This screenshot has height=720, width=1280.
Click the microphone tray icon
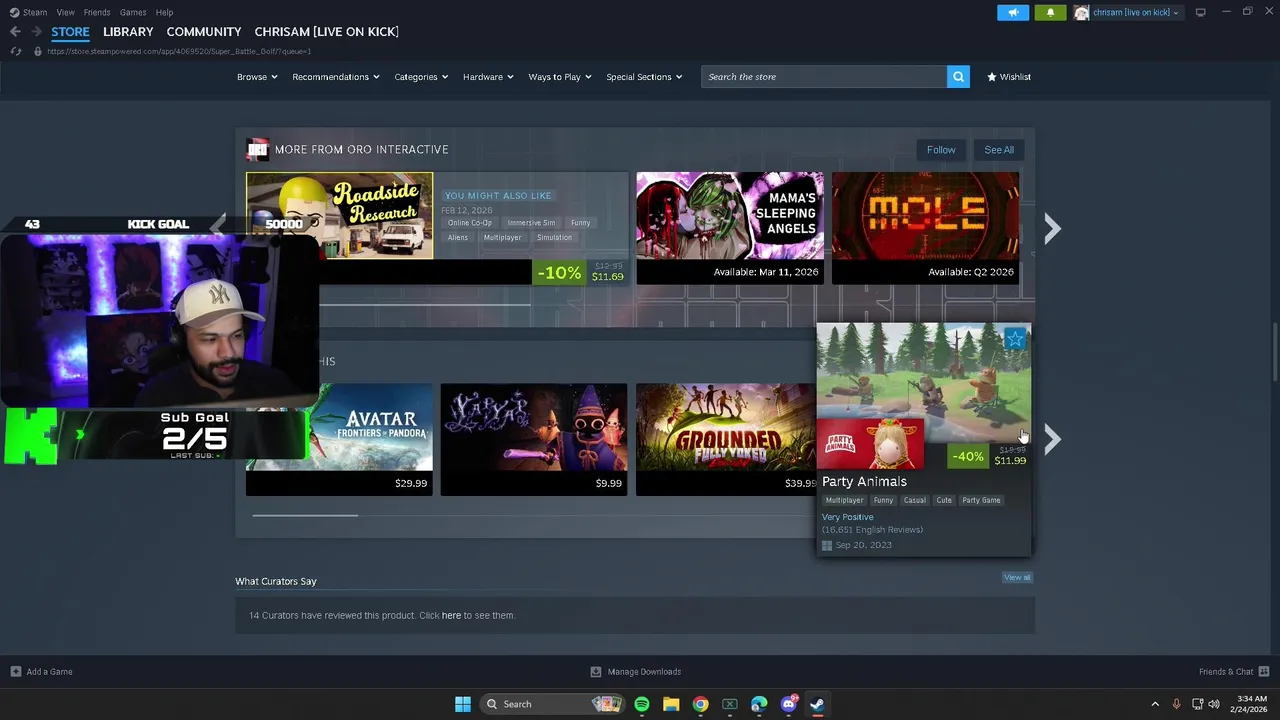click(x=1176, y=704)
